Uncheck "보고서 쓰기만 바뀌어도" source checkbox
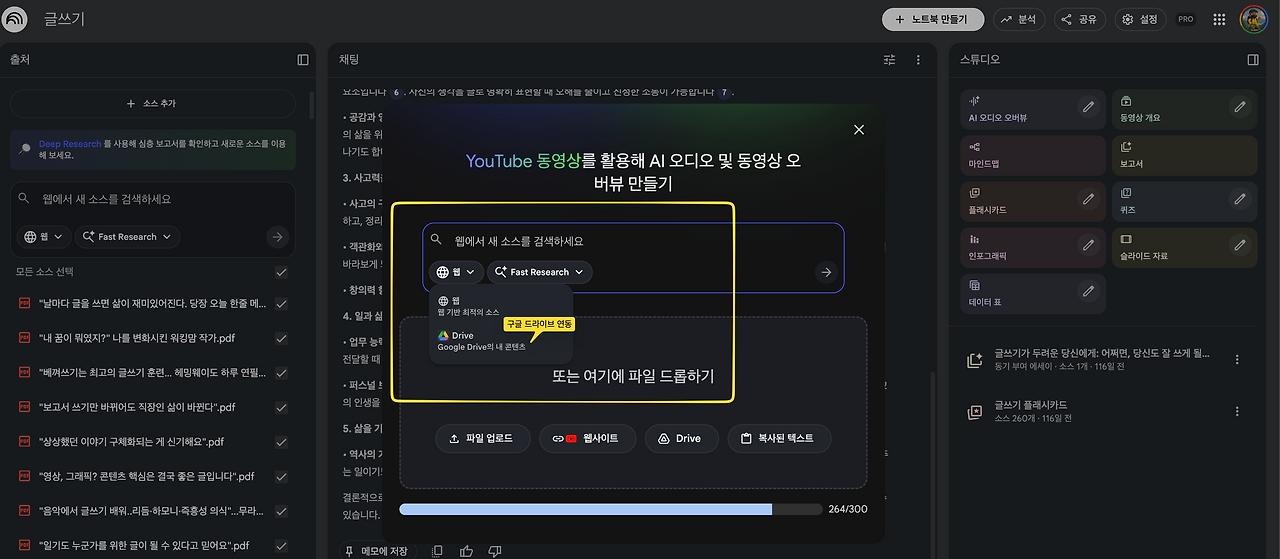 [281, 407]
